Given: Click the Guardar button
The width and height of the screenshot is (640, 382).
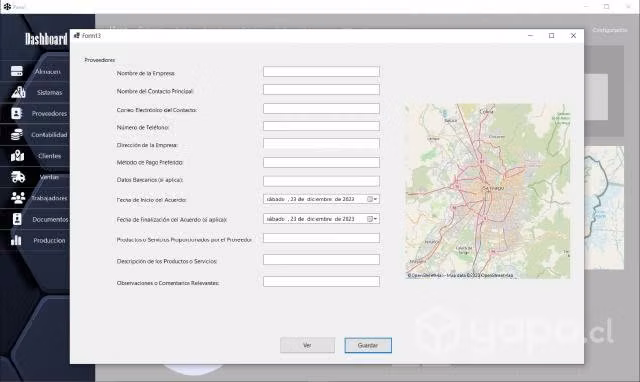Looking at the screenshot, I should [x=368, y=345].
